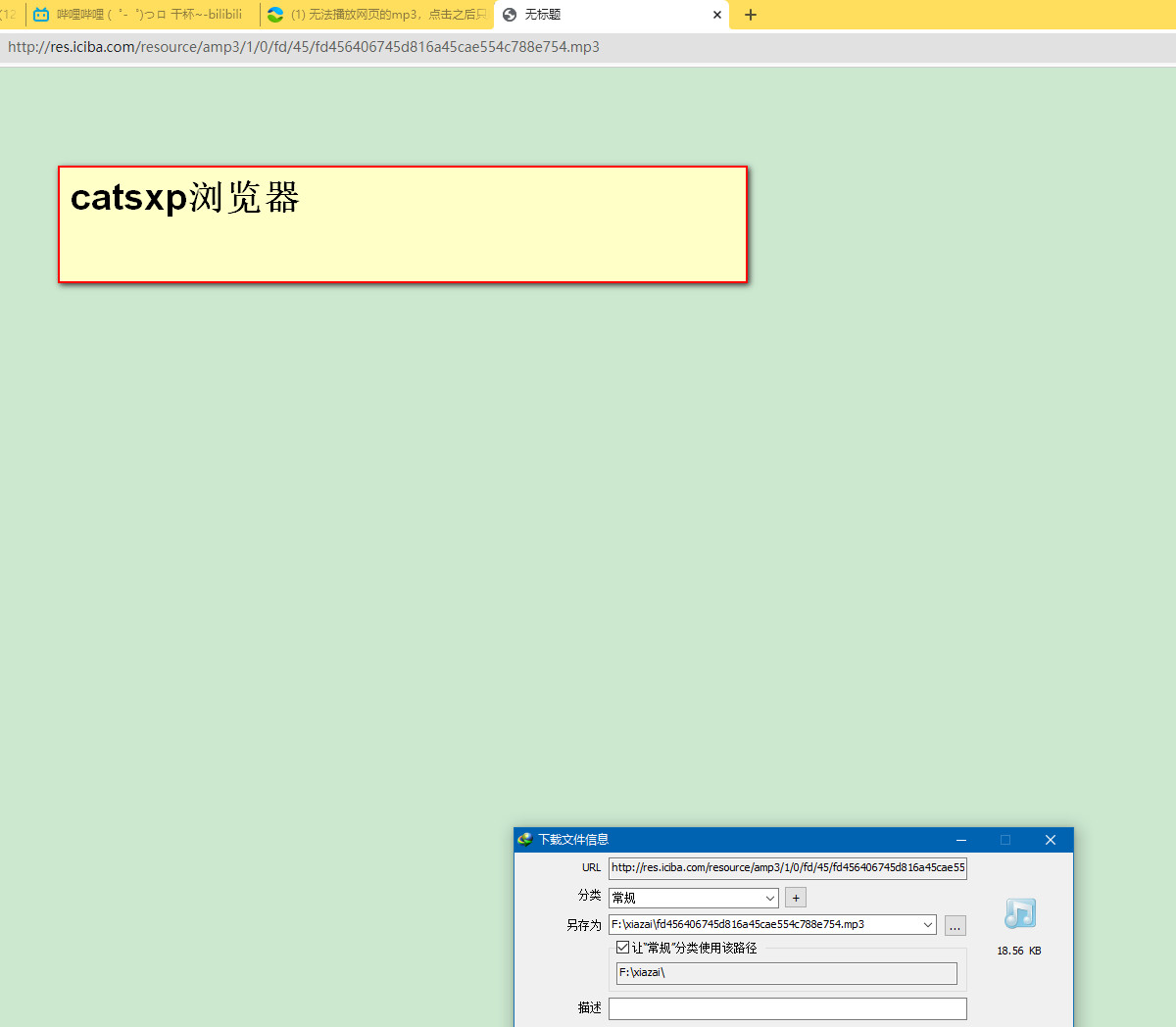The height and width of the screenshot is (1027, 1176).
Task: Click the bilibili tab favicon
Action: (x=41, y=15)
